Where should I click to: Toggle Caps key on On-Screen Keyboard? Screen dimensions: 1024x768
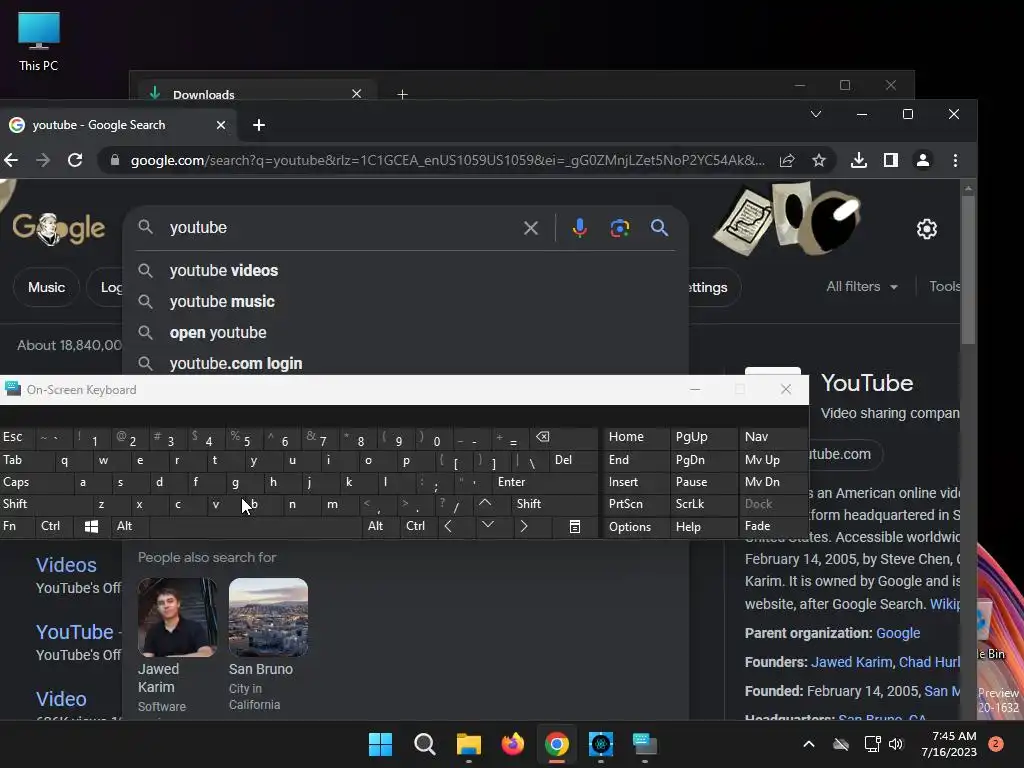pos(37,482)
